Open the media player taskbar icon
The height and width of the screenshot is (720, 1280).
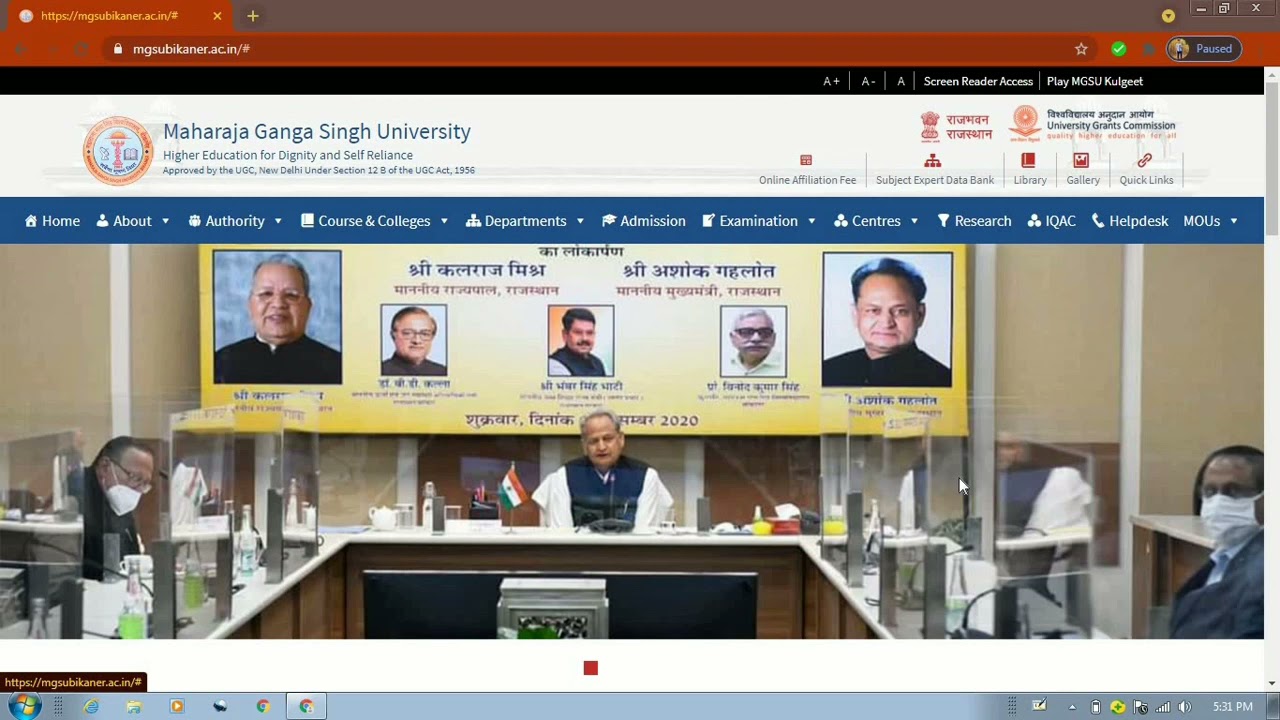[x=177, y=706]
